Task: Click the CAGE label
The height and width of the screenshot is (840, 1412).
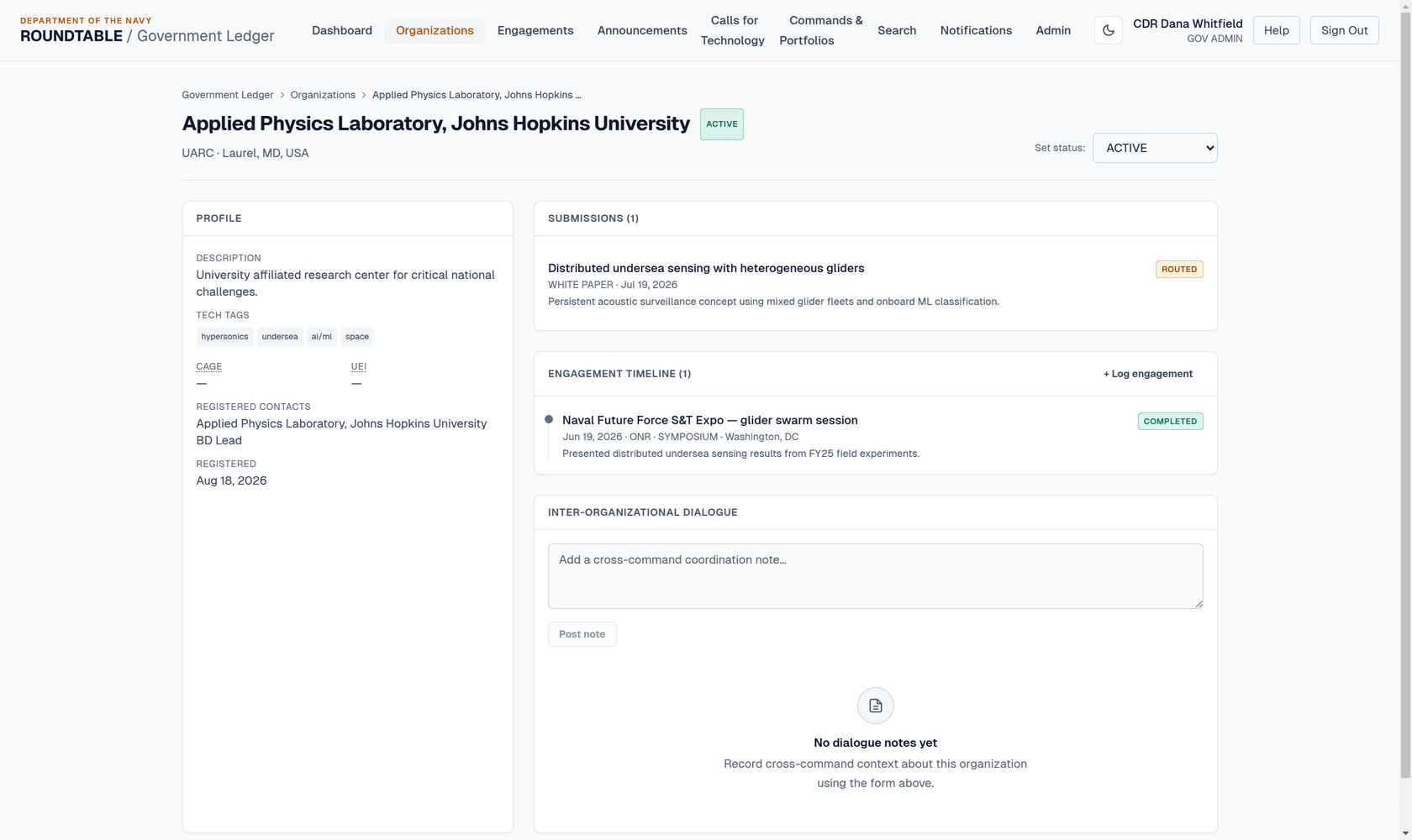Action: (x=209, y=366)
